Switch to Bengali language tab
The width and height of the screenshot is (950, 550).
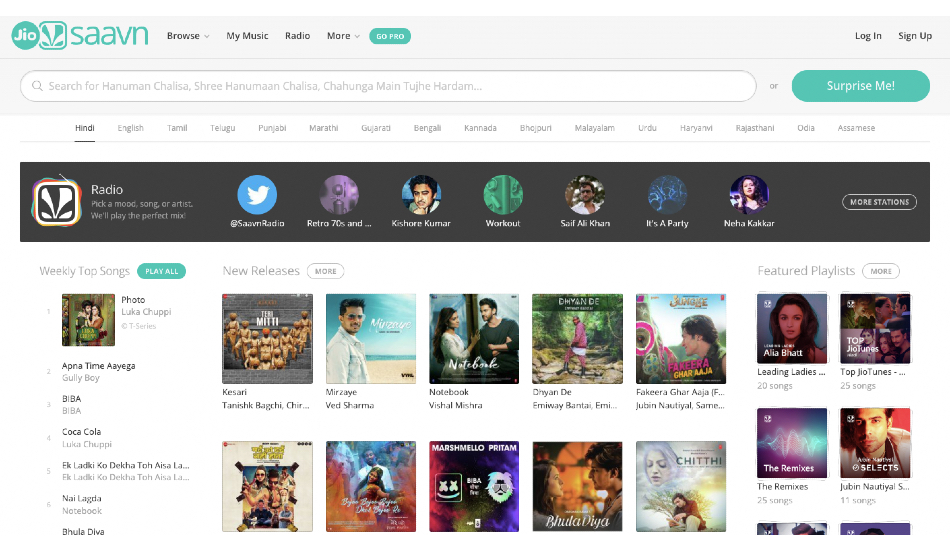click(427, 128)
